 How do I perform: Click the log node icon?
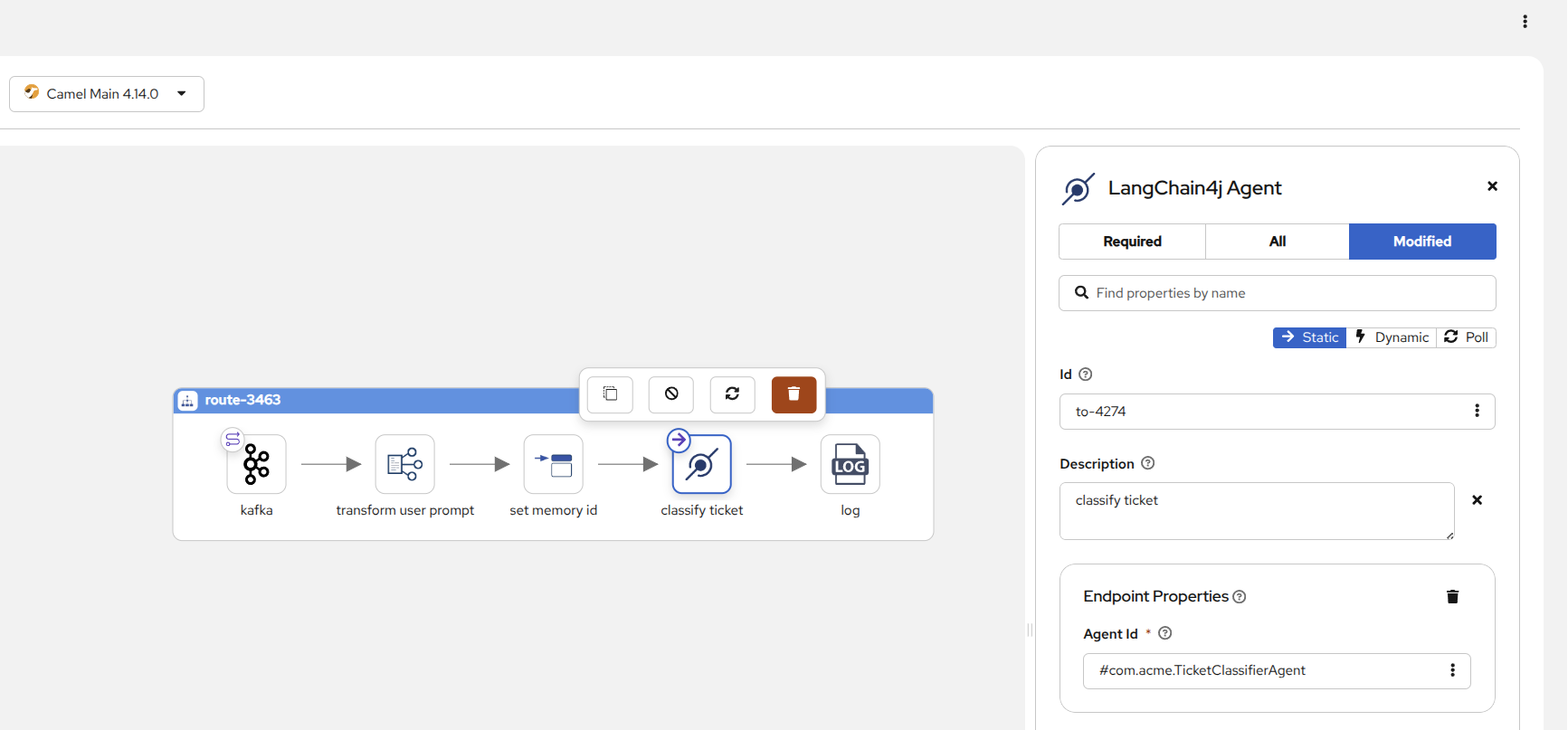tap(850, 464)
